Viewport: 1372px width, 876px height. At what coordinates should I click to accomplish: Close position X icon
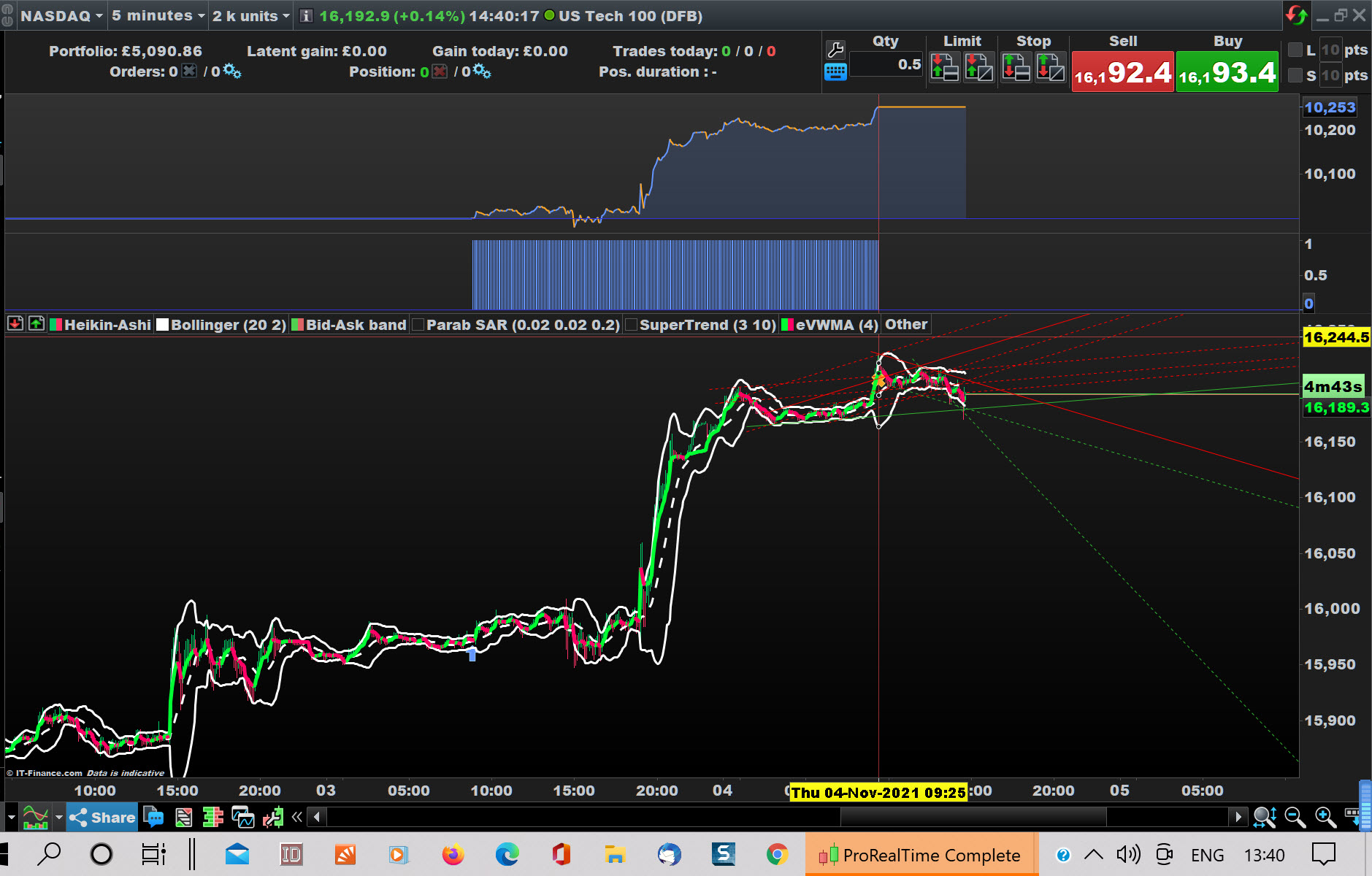[440, 71]
